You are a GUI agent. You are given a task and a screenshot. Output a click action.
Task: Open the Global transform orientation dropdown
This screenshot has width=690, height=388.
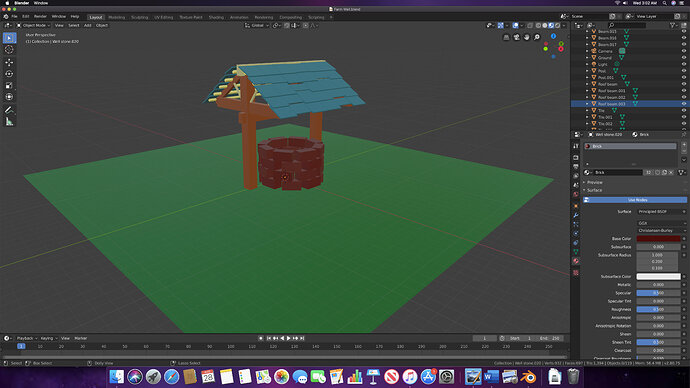257,26
